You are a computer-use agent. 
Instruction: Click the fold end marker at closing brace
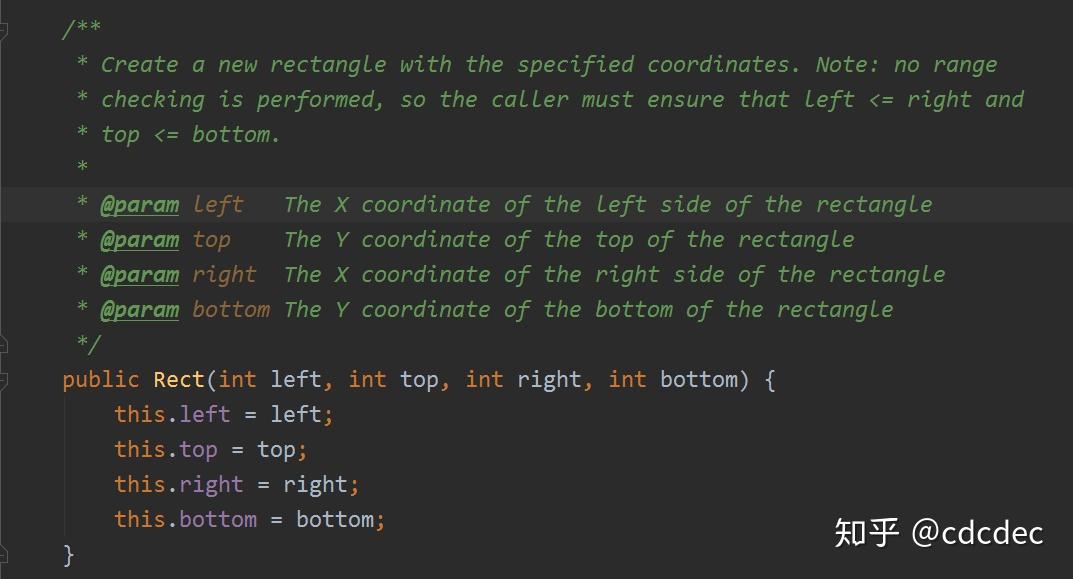[x=3, y=553]
